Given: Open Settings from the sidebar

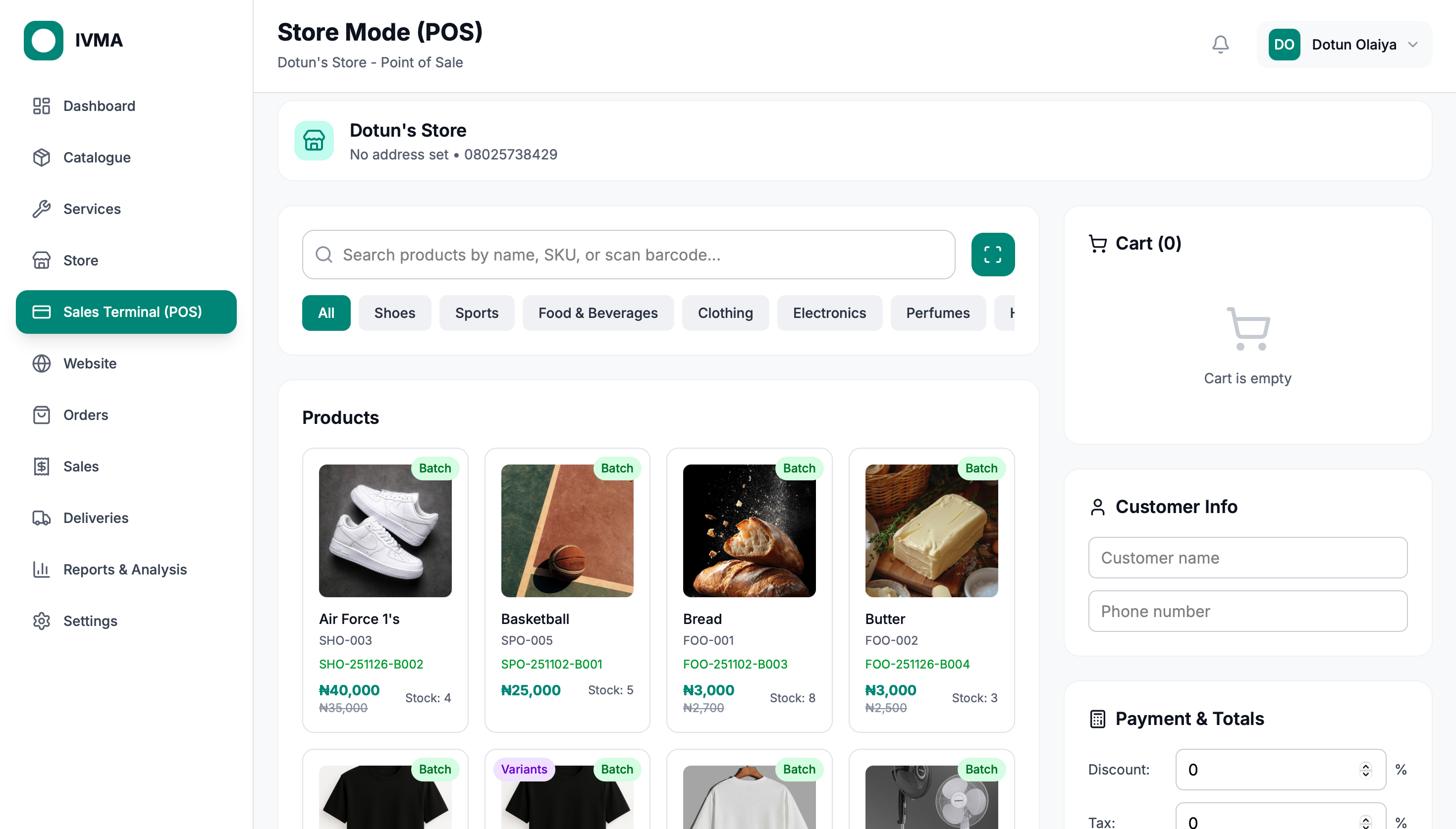Looking at the screenshot, I should [90, 621].
